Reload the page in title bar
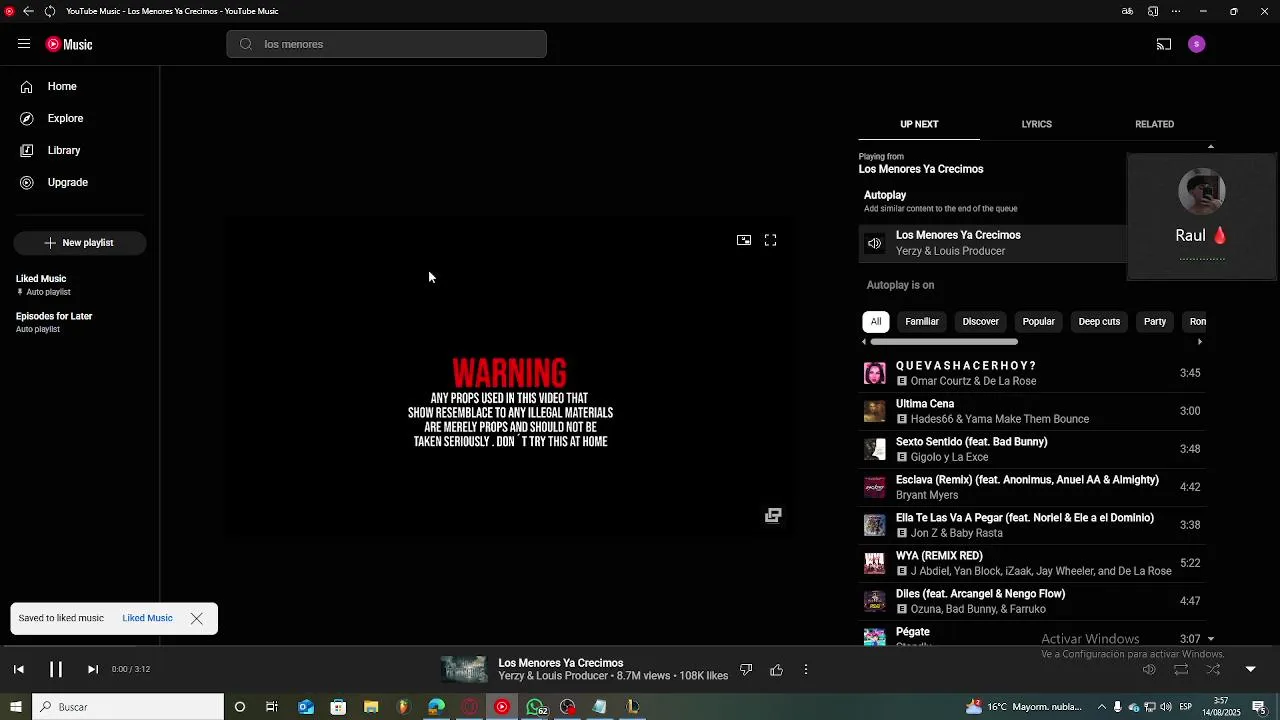The width and height of the screenshot is (1280, 720). [x=49, y=11]
